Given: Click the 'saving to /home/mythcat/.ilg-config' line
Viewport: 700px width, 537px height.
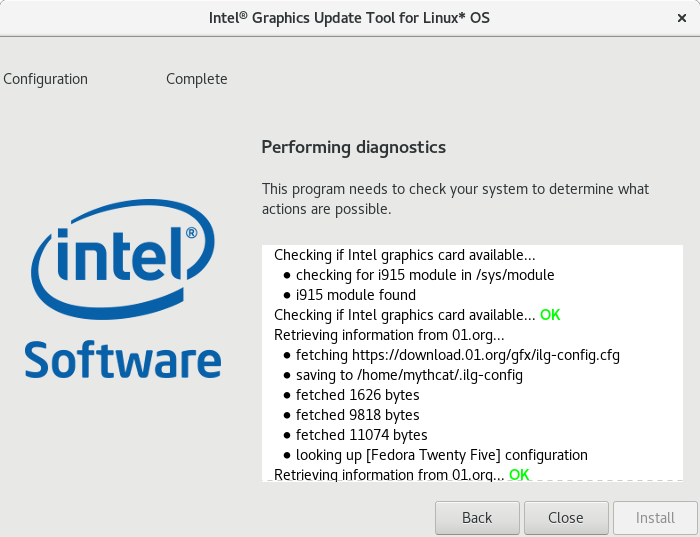Looking at the screenshot, I should tap(409, 375).
